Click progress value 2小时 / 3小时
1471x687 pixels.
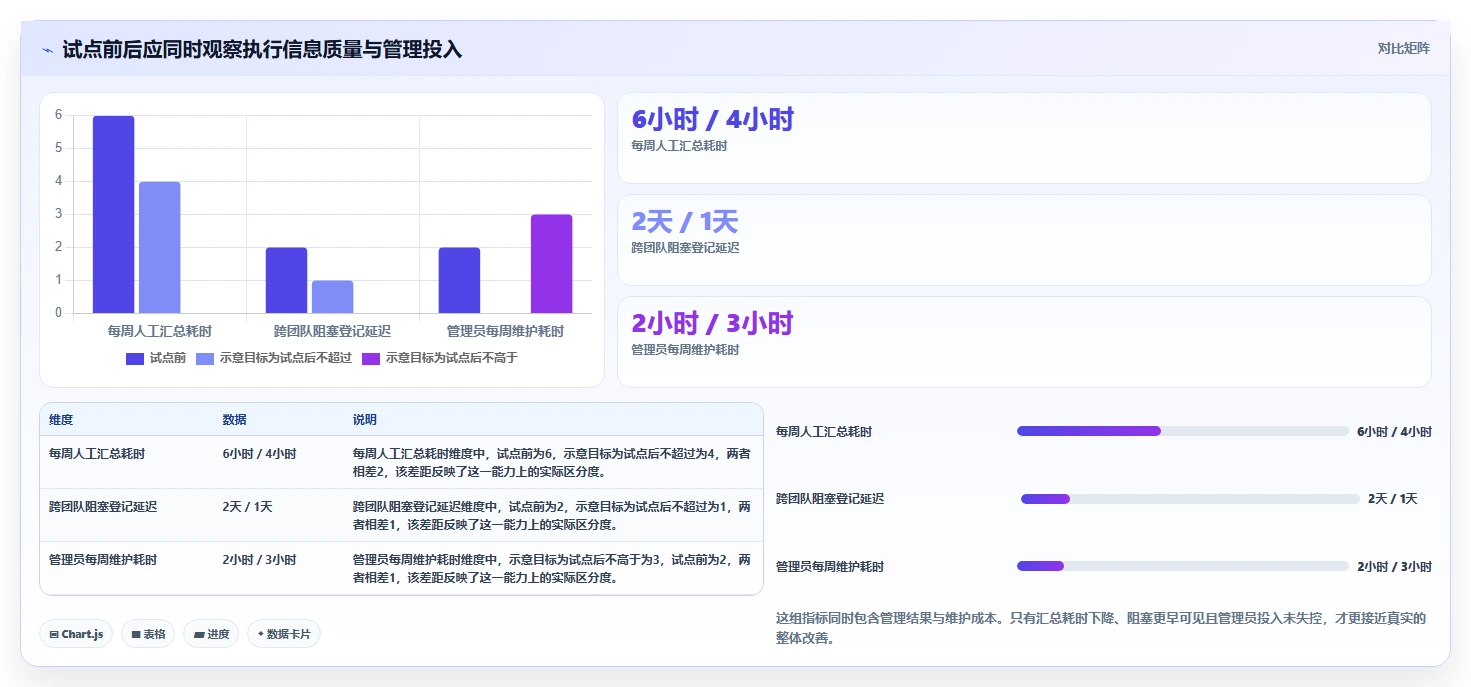tap(1394, 567)
